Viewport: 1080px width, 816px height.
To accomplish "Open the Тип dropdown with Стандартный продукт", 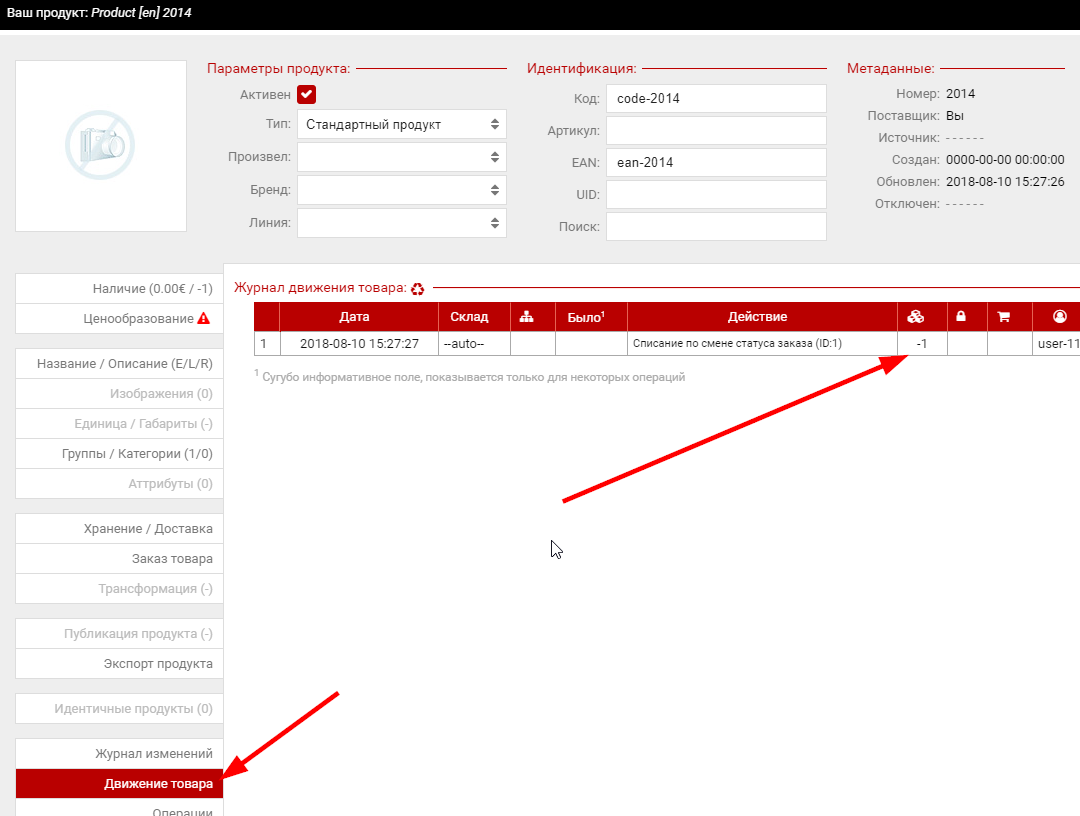I will click(x=401, y=125).
